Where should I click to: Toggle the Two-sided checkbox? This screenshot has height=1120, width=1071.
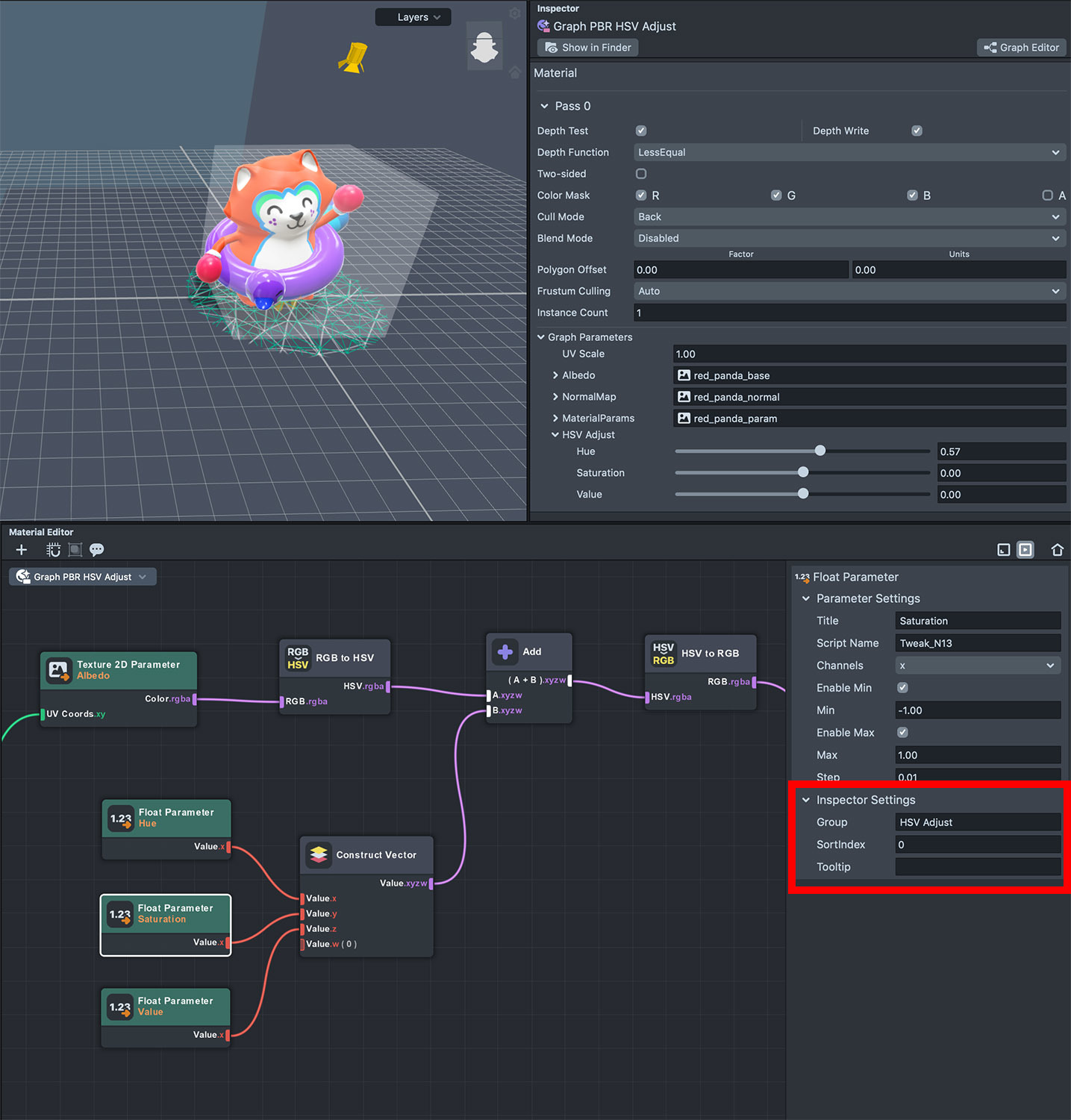pos(641,174)
